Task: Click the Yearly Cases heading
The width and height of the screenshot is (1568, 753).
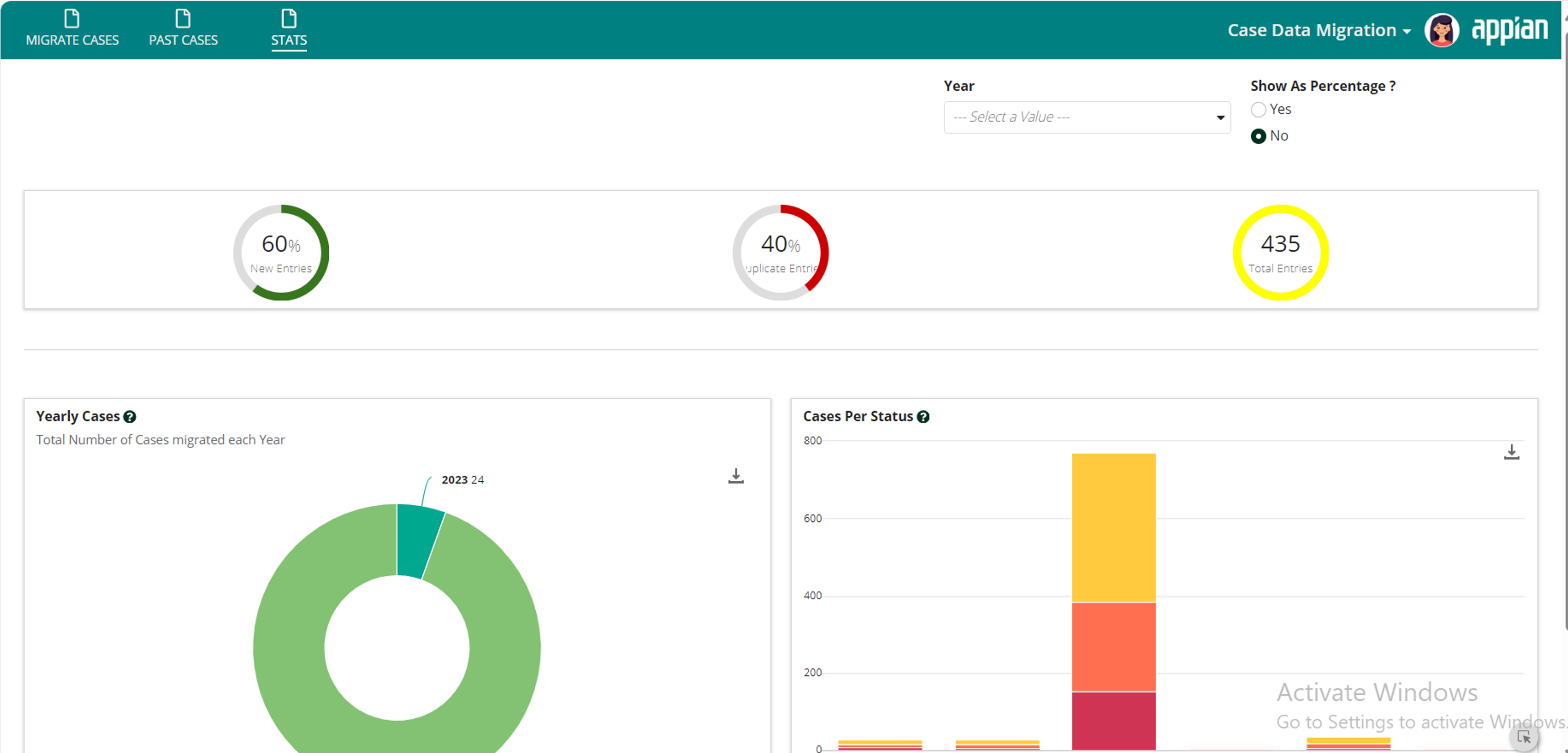Action: [x=78, y=416]
